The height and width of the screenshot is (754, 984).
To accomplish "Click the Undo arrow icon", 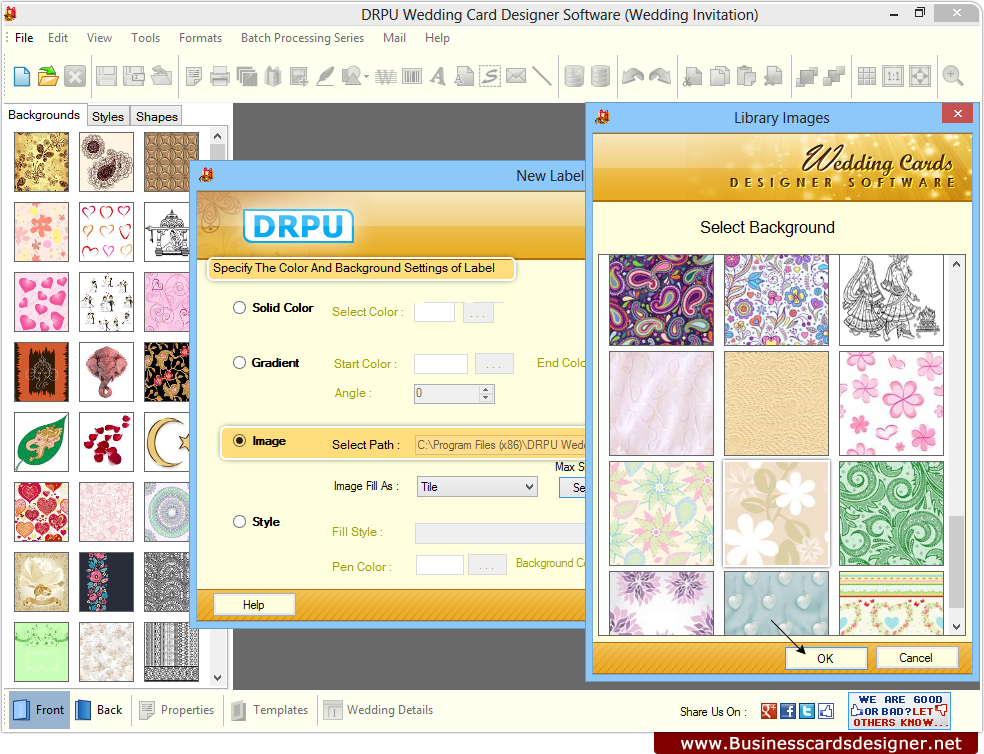I will pos(633,77).
